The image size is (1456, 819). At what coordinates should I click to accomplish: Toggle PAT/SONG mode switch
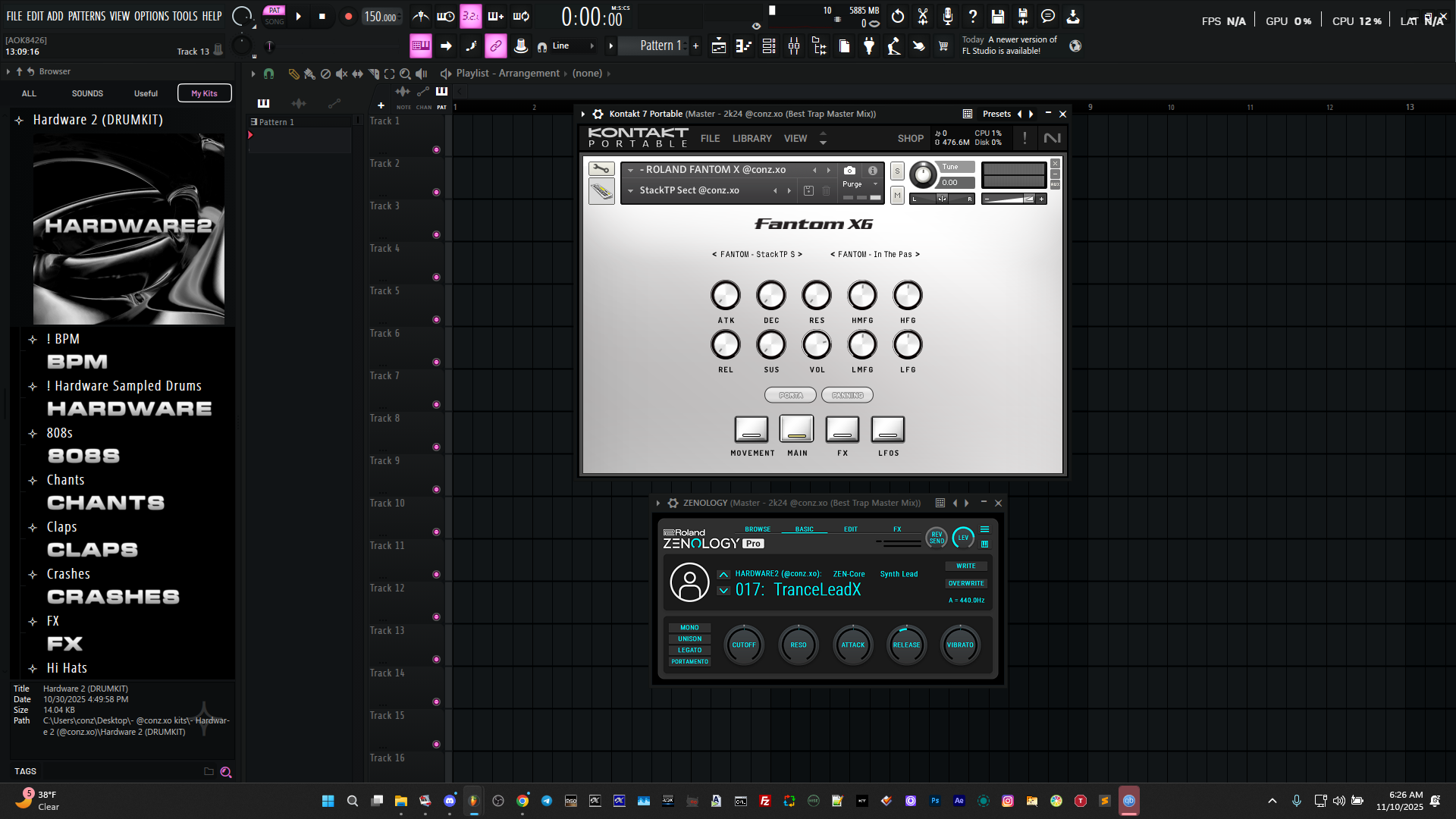click(x=275, y=16)
